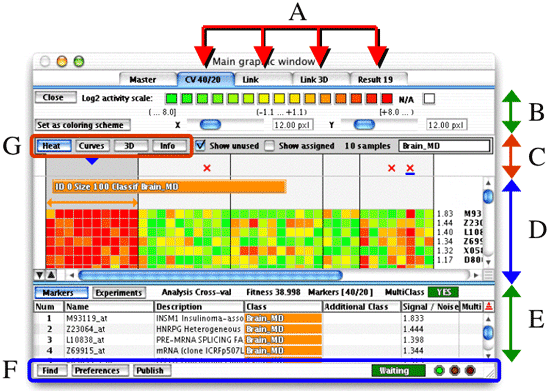Select the Heat view mode
550x391 pixels.
tap(52, 146)
